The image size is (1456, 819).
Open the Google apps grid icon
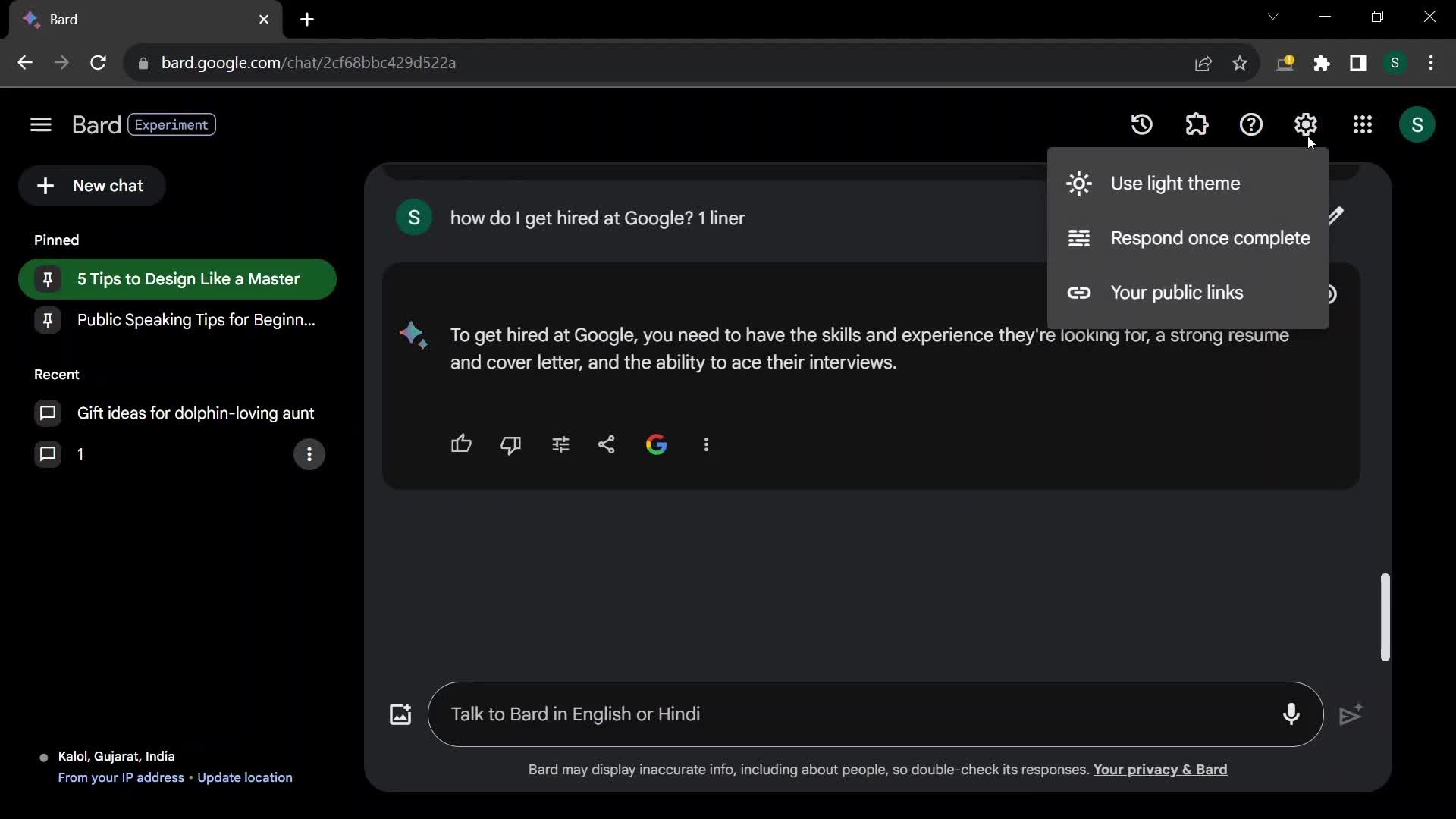coord(1363,124)
